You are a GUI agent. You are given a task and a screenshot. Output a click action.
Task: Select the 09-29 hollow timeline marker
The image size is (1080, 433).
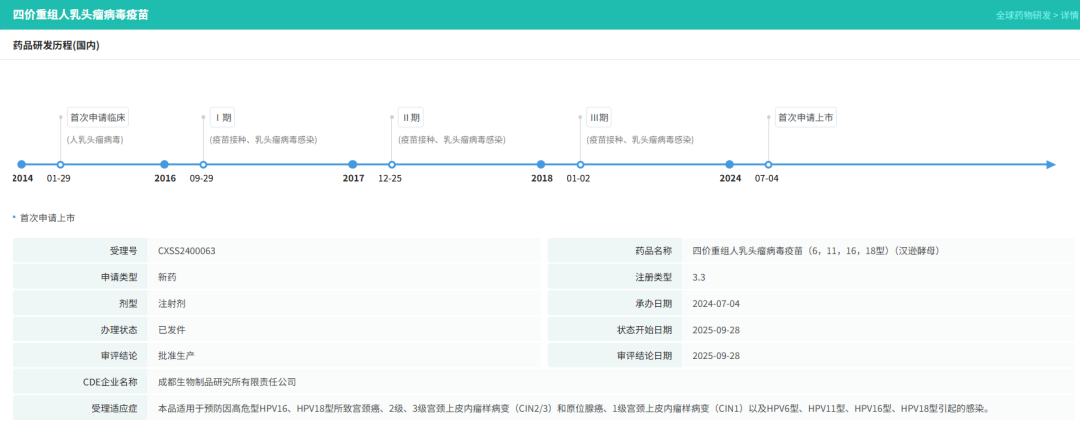[x=203, y=164]
